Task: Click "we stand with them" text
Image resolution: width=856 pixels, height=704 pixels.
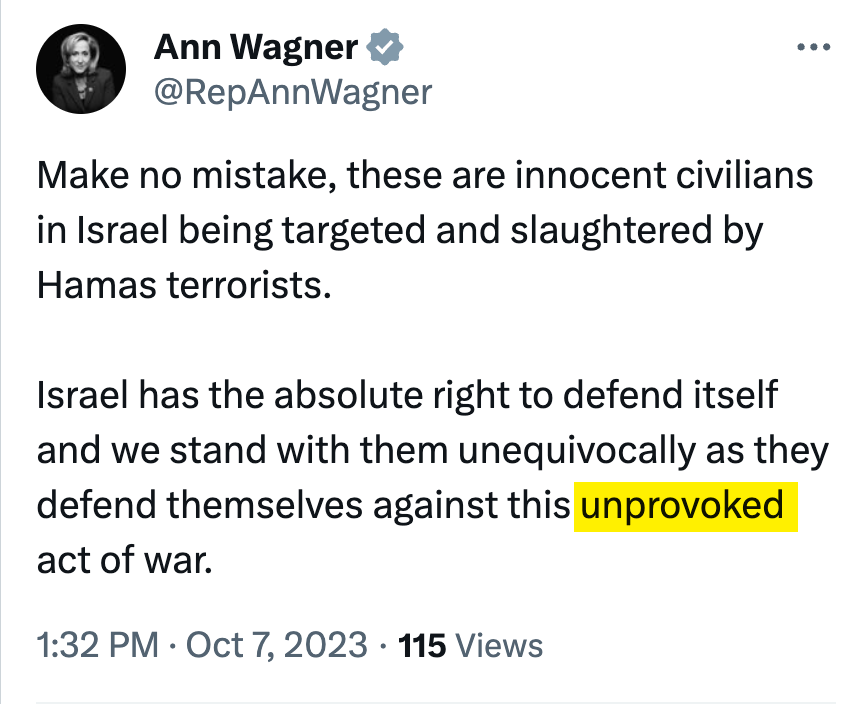Action: tap(283, 450)
